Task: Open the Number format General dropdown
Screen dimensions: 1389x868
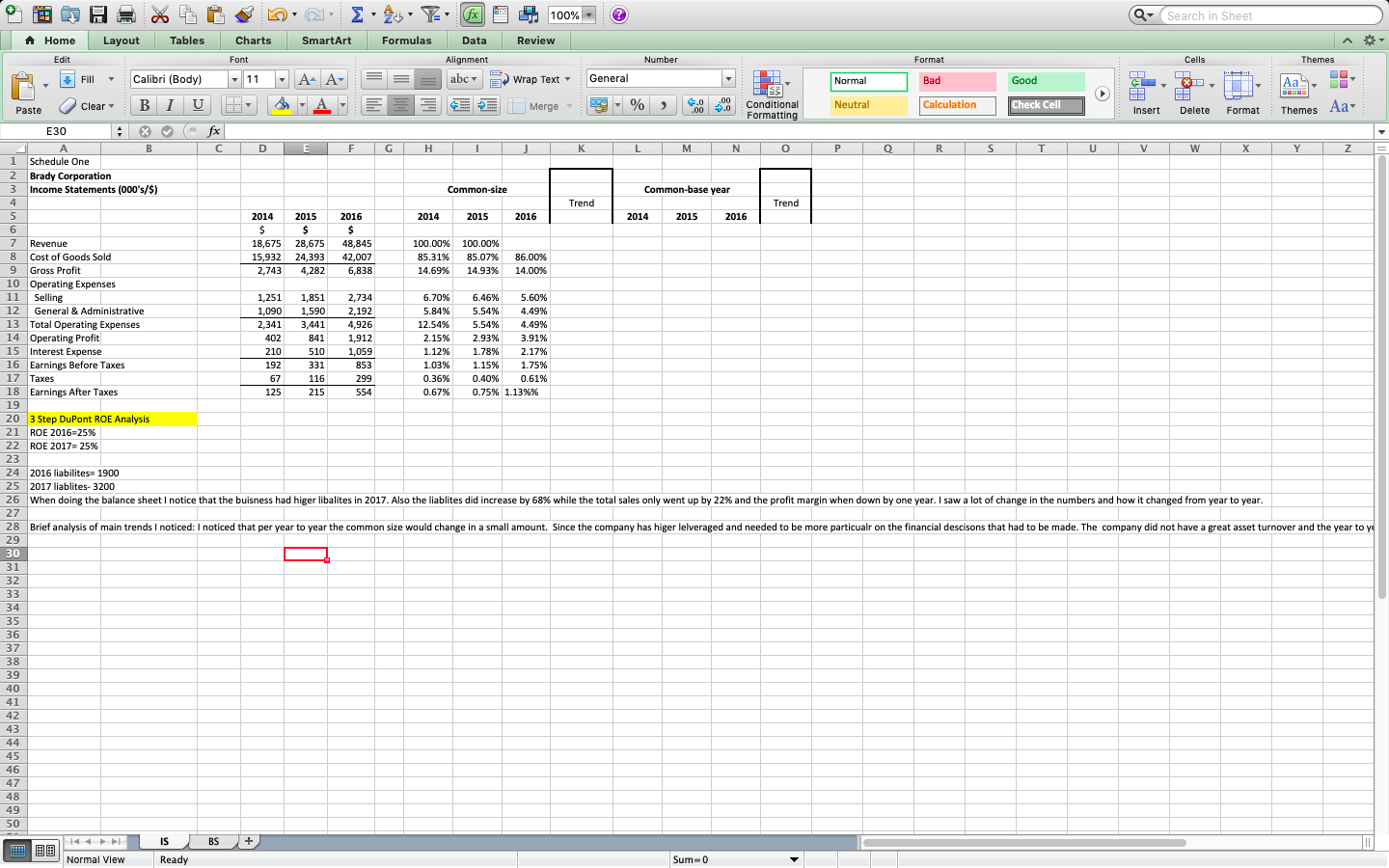Action: coord(728,78)
